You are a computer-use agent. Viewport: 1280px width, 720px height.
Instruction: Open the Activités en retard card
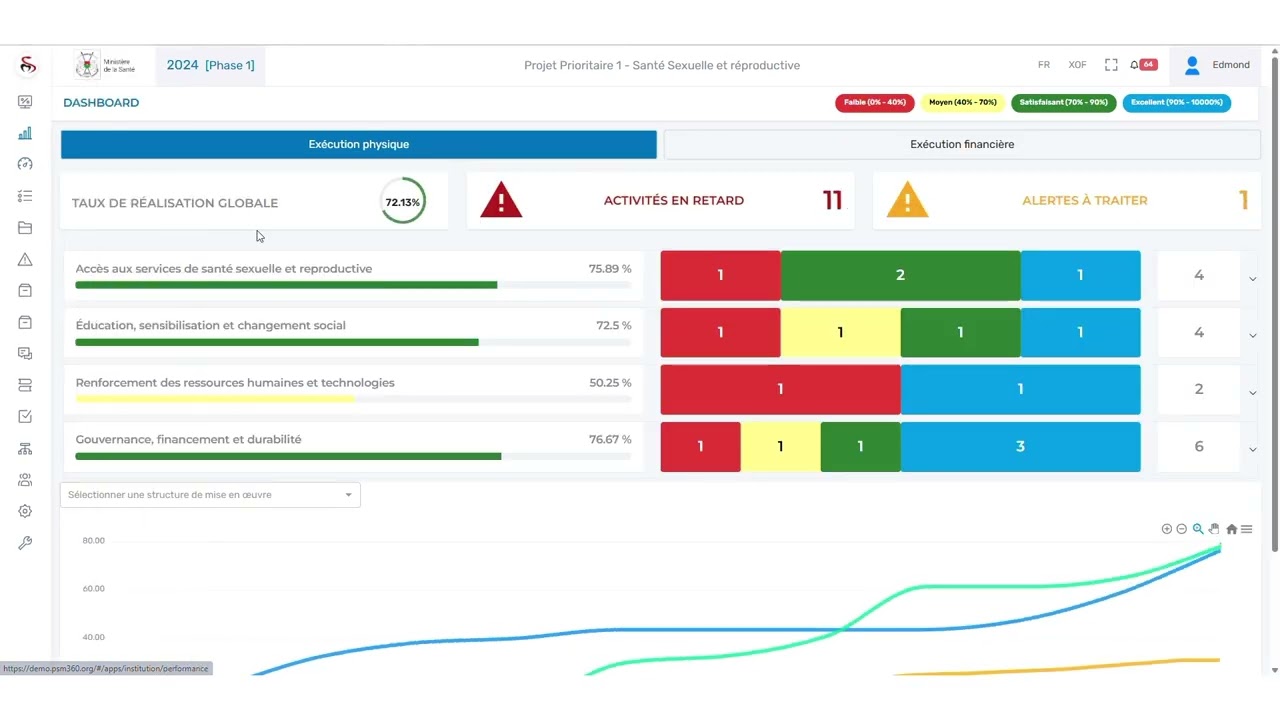click(661, 201)
